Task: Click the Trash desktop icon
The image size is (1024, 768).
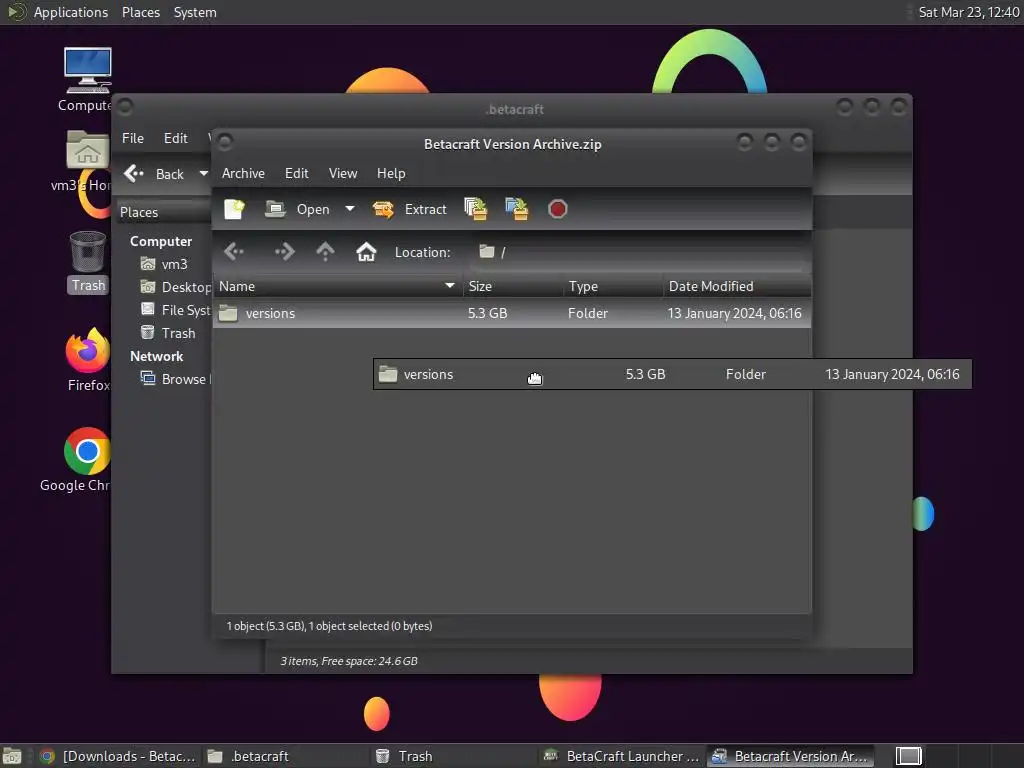Action: [88, 261]
